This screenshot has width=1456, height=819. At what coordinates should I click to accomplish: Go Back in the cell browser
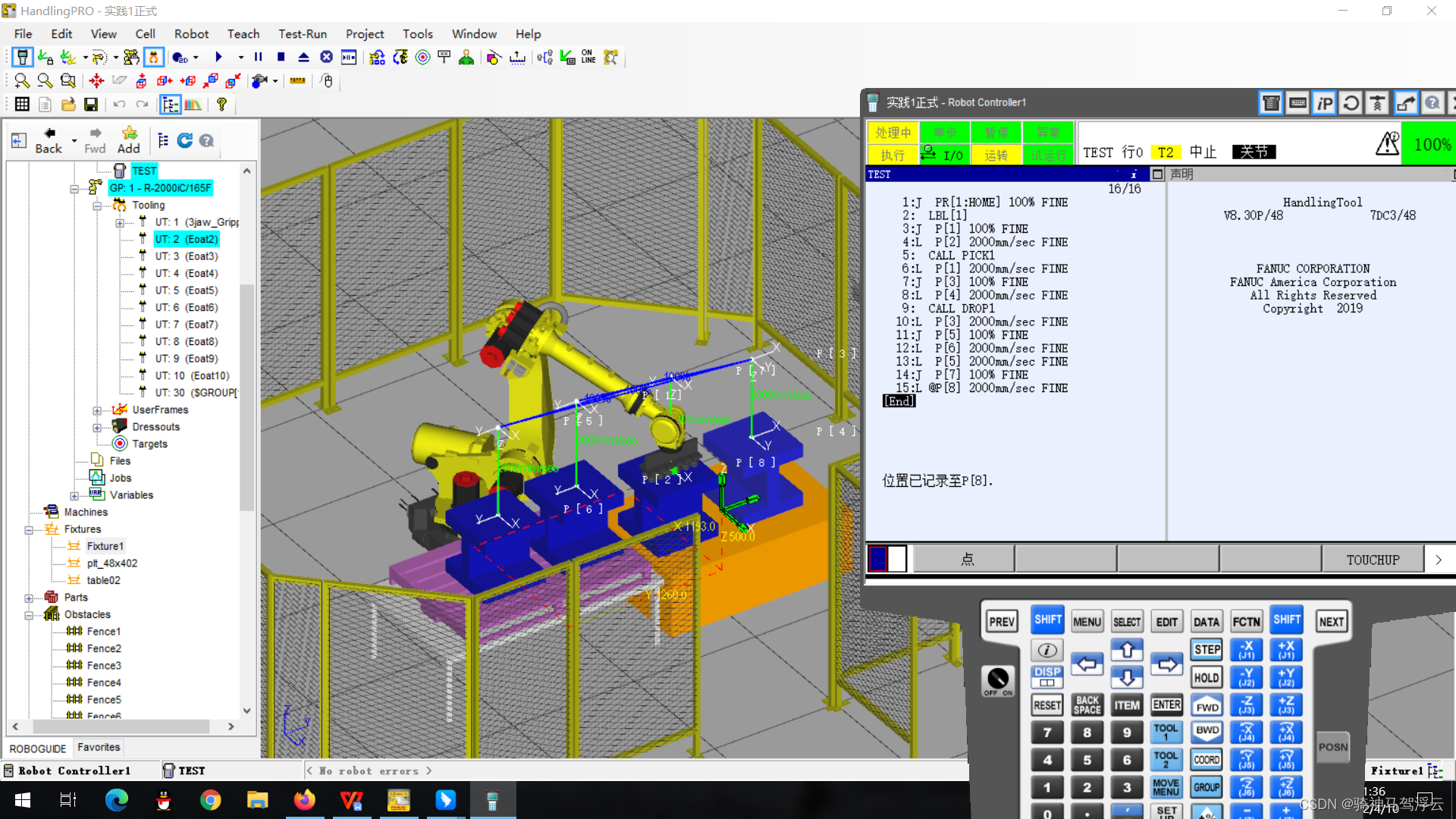click(49, 140)
